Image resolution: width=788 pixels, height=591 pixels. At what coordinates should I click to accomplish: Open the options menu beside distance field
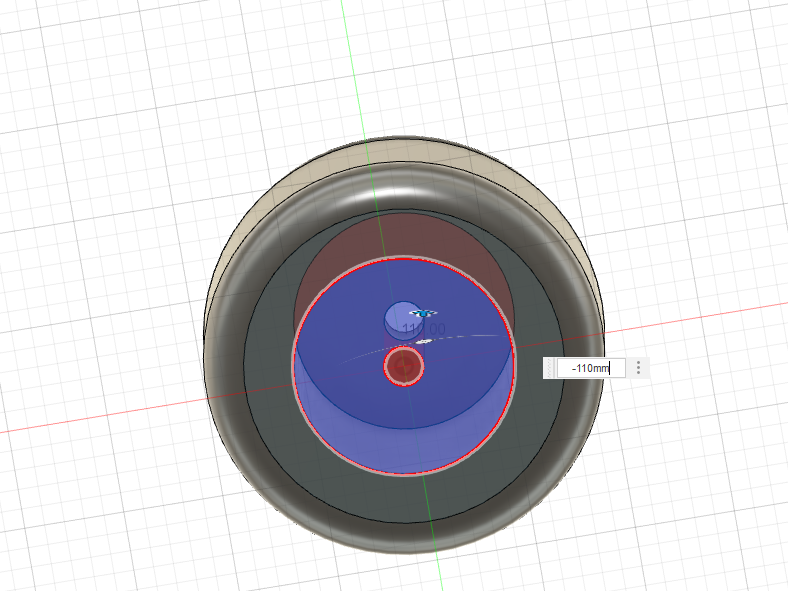point(638,368)
